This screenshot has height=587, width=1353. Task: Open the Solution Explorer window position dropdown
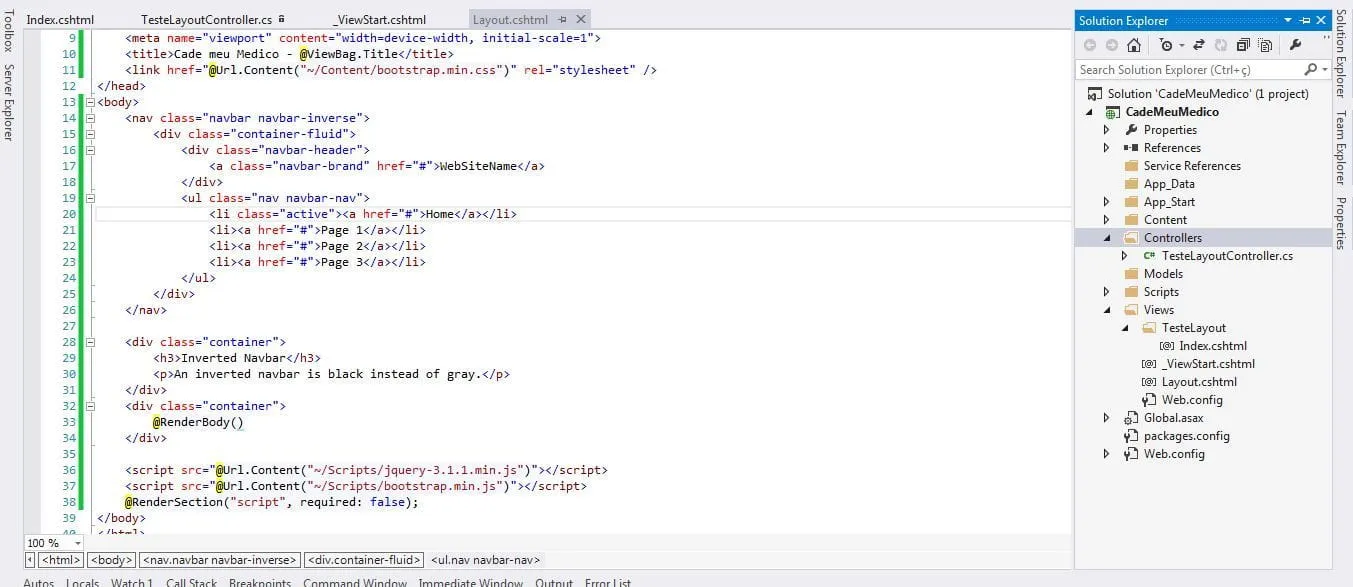click(1288, 20)
